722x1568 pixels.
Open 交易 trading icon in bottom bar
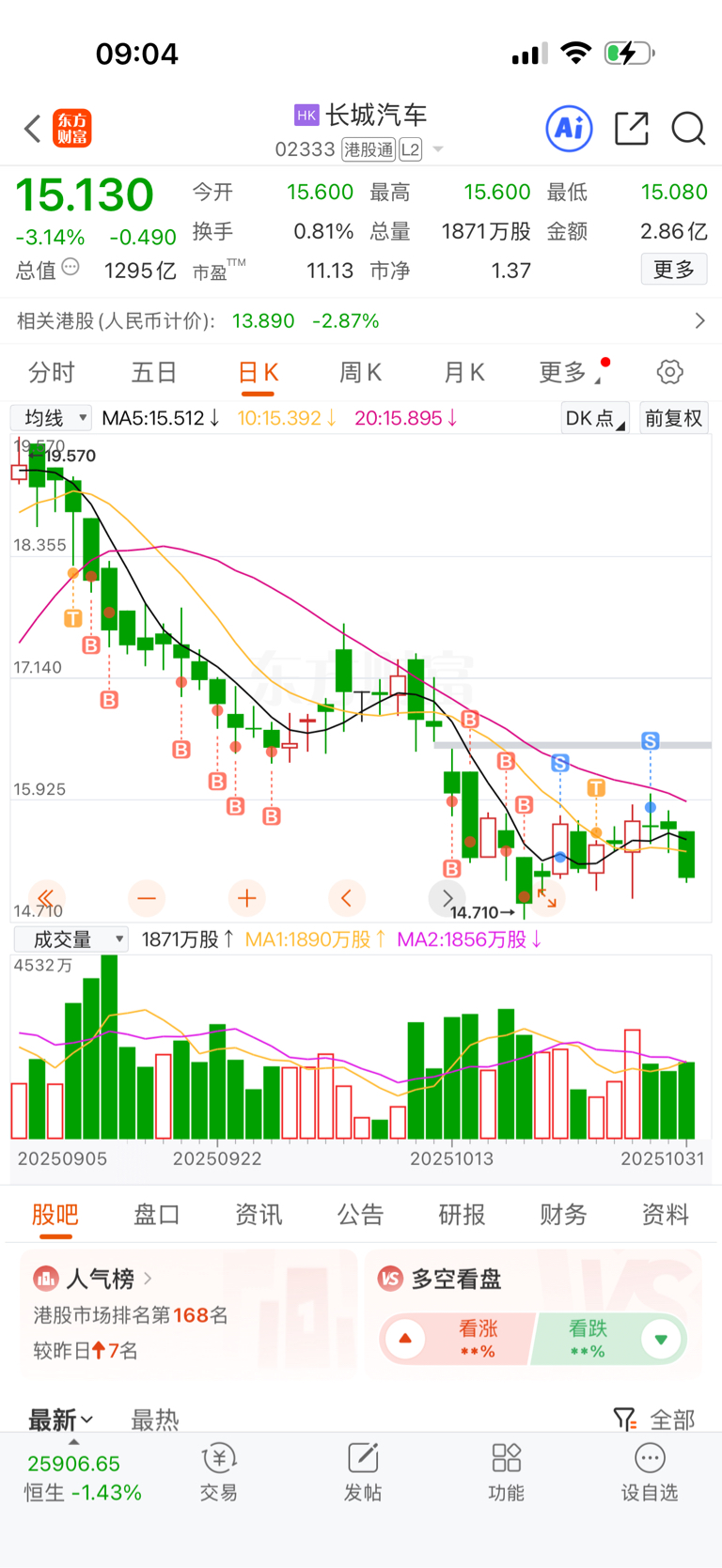click(219, 1459)
